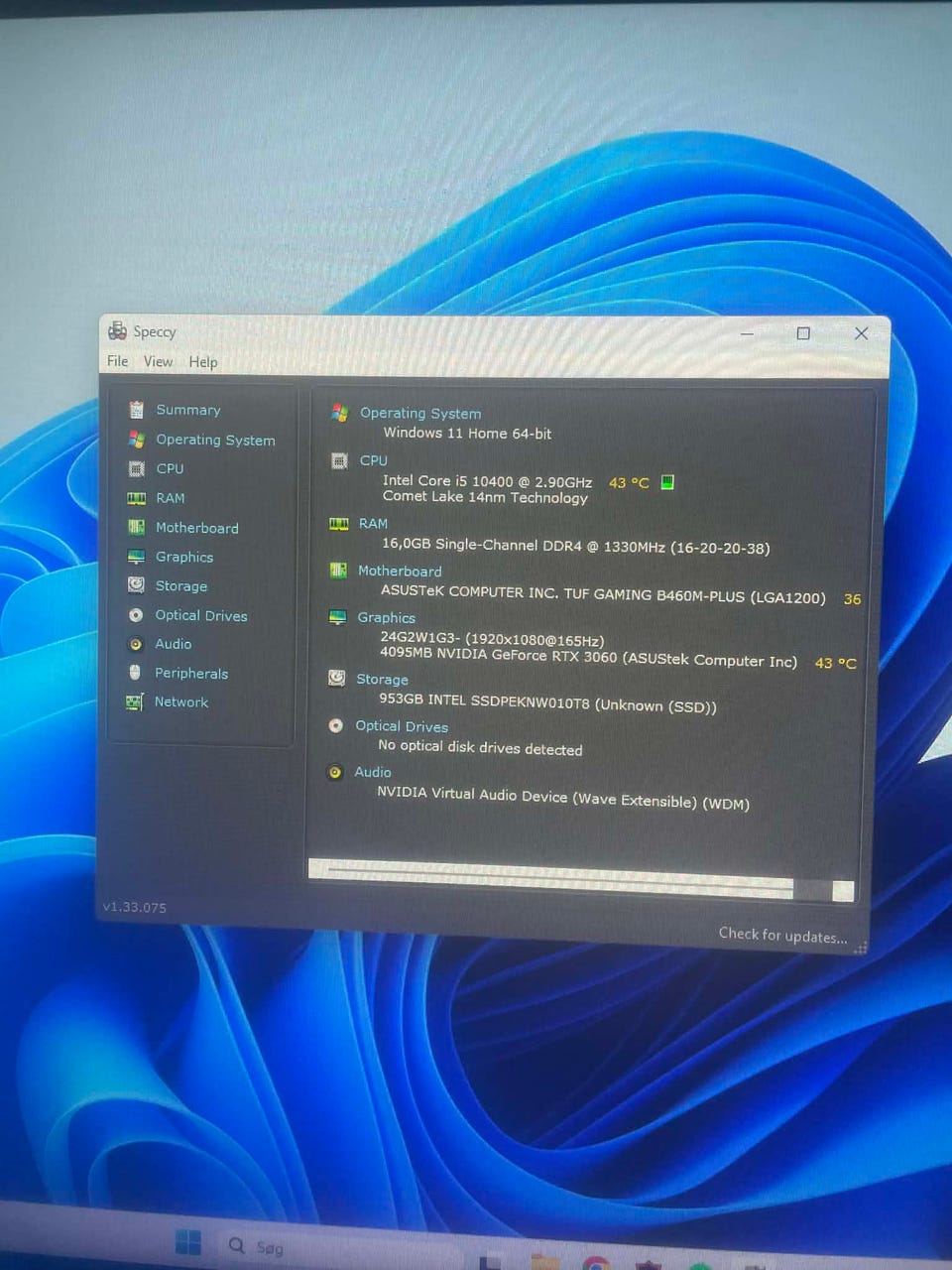
Task: Click the graphics card temperature 43 °C
Action: point(835,663)
